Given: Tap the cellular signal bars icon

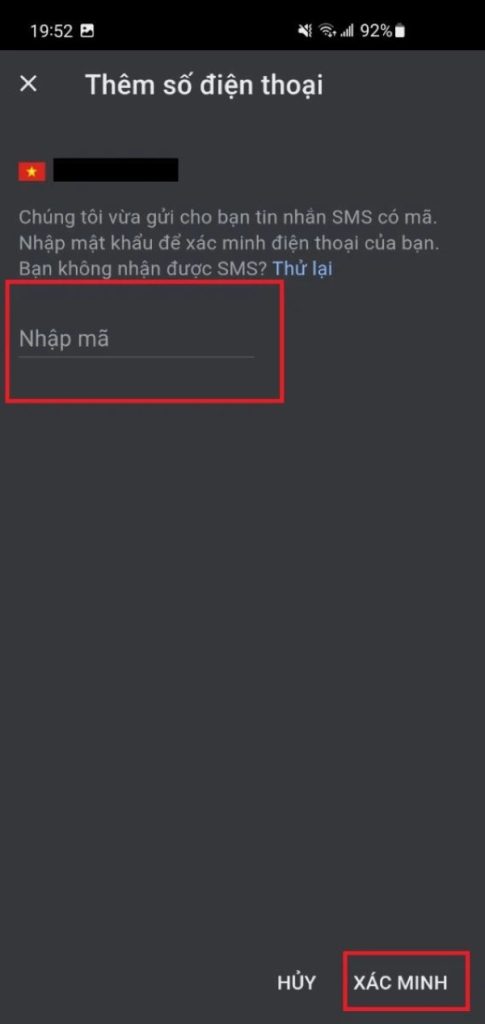Looking at the screenshot, I should tap(347, 31).
